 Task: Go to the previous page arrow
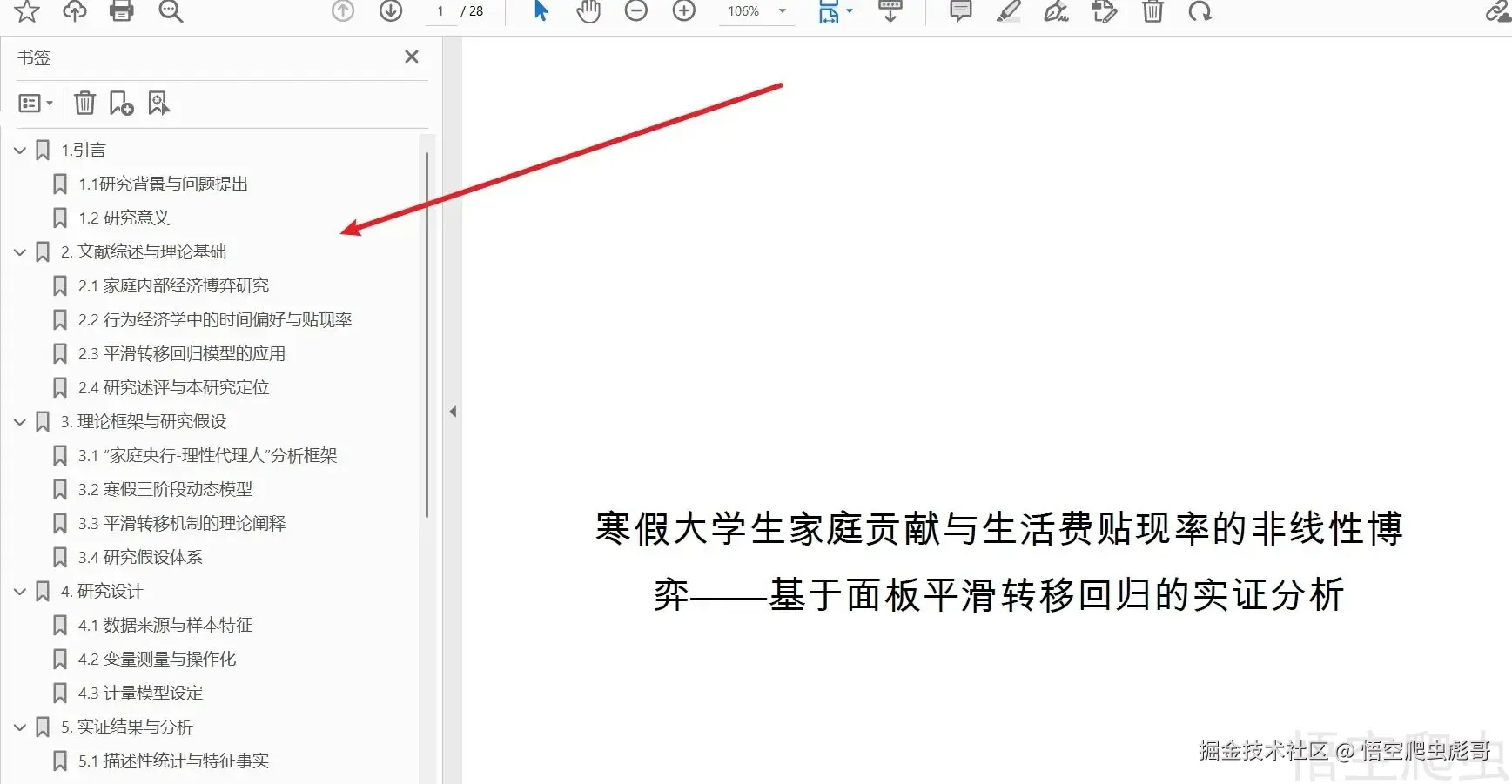tap(343, 10)
